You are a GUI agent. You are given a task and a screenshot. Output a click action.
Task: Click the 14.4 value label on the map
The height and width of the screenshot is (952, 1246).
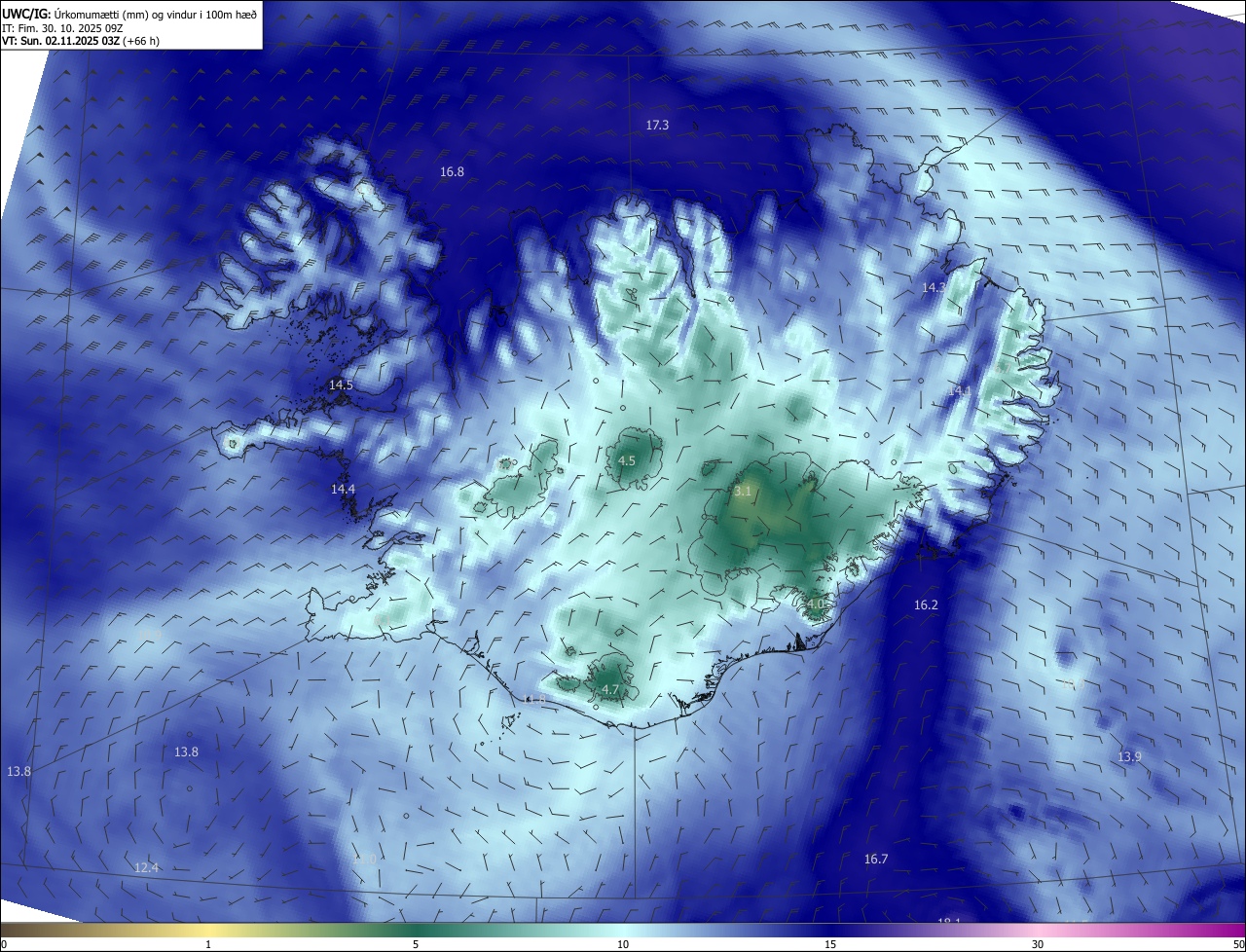pos(343,489)
